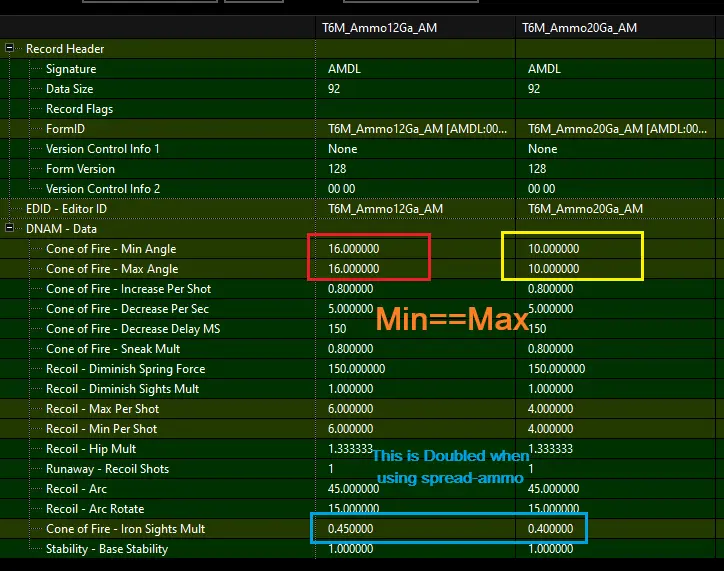Viewport: 724px width, 571px height.
Task: Select Cone of Fire - Max Angle label
Action: click(x=112, y=269)
